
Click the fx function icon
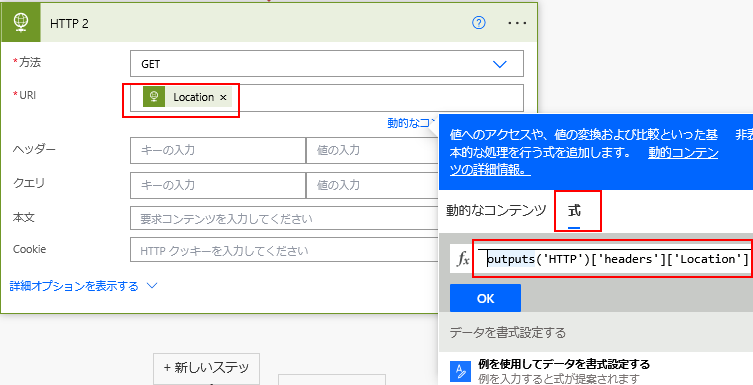(463, 259)
